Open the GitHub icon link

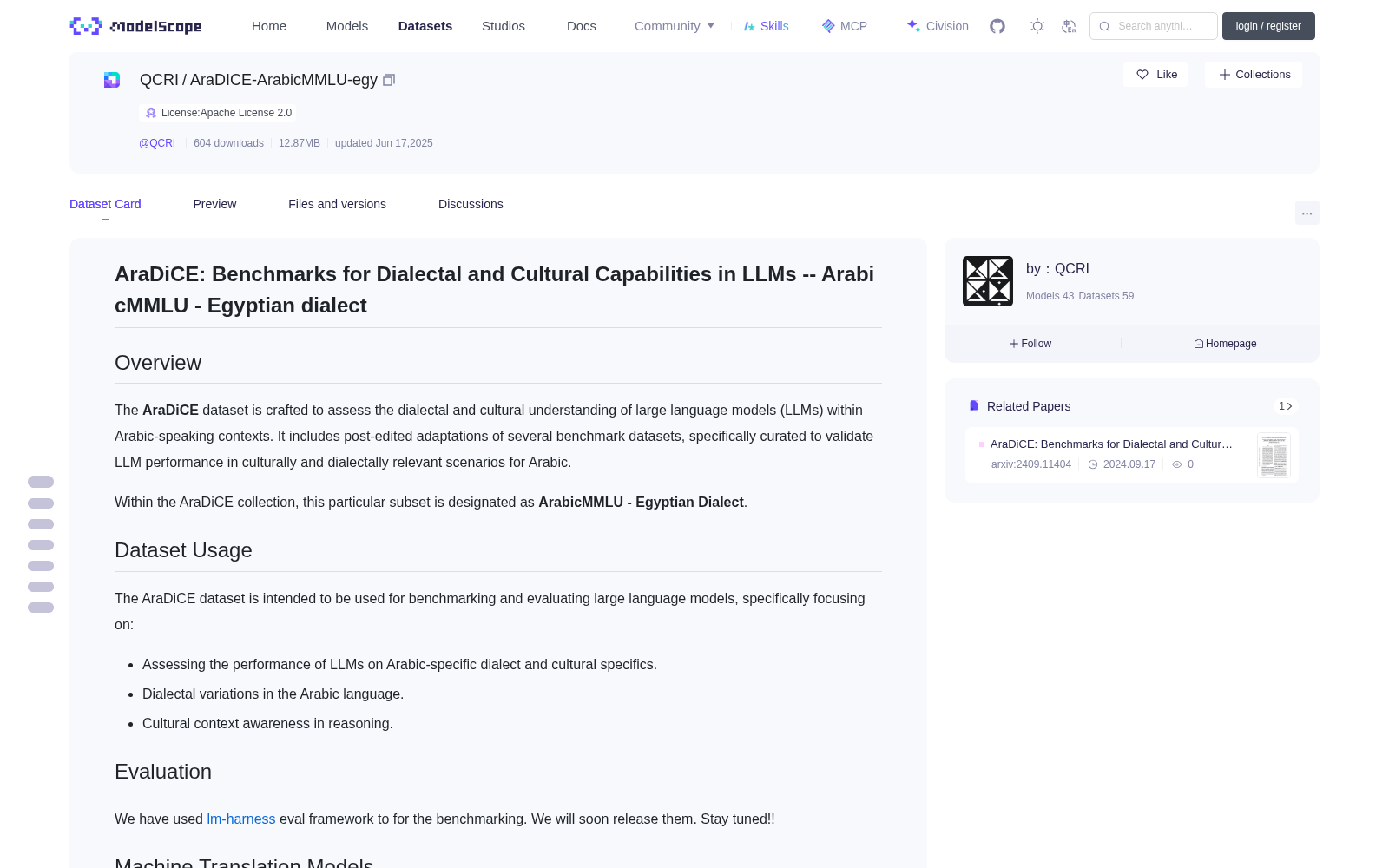[997, 26]
